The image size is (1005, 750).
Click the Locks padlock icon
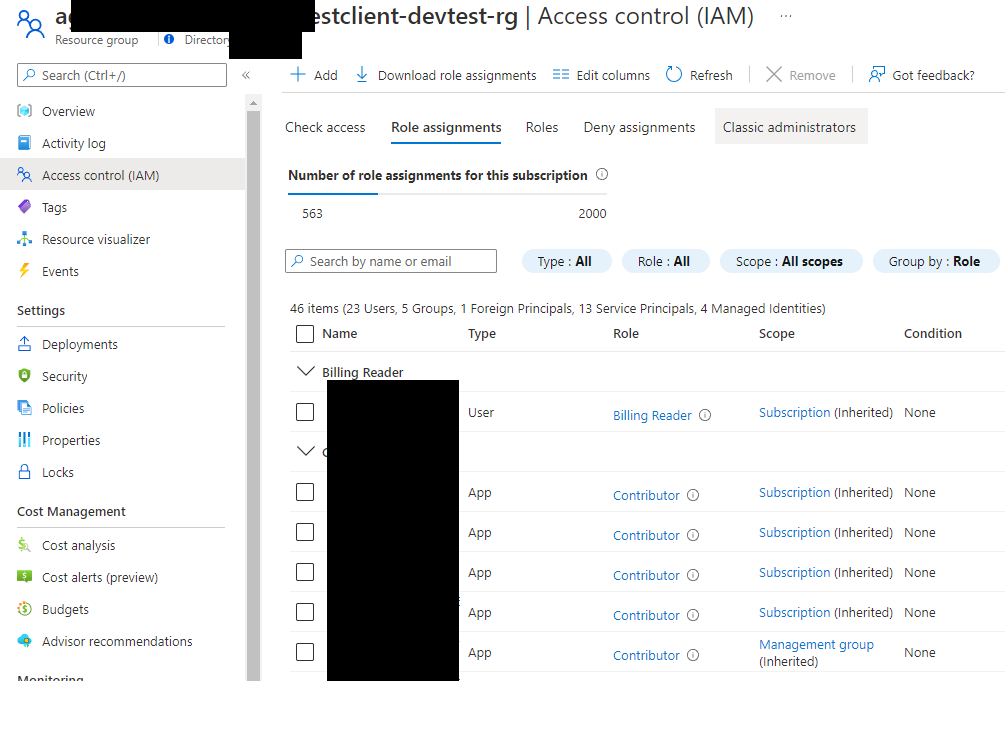24,472
